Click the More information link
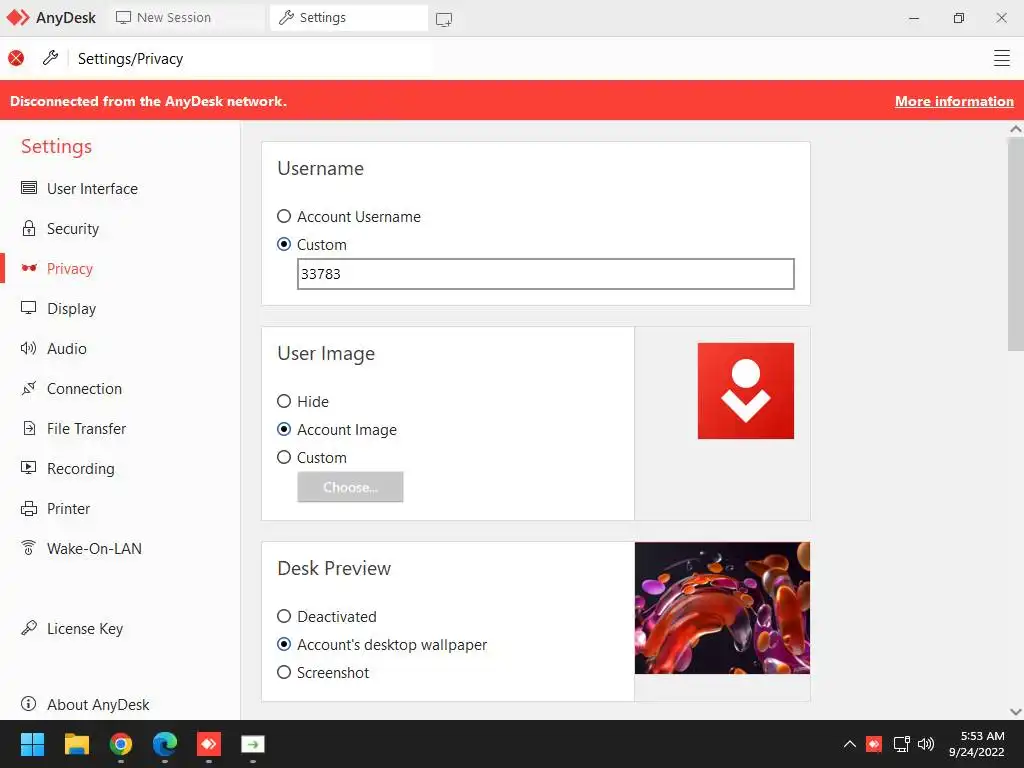 tap(954, 101)
